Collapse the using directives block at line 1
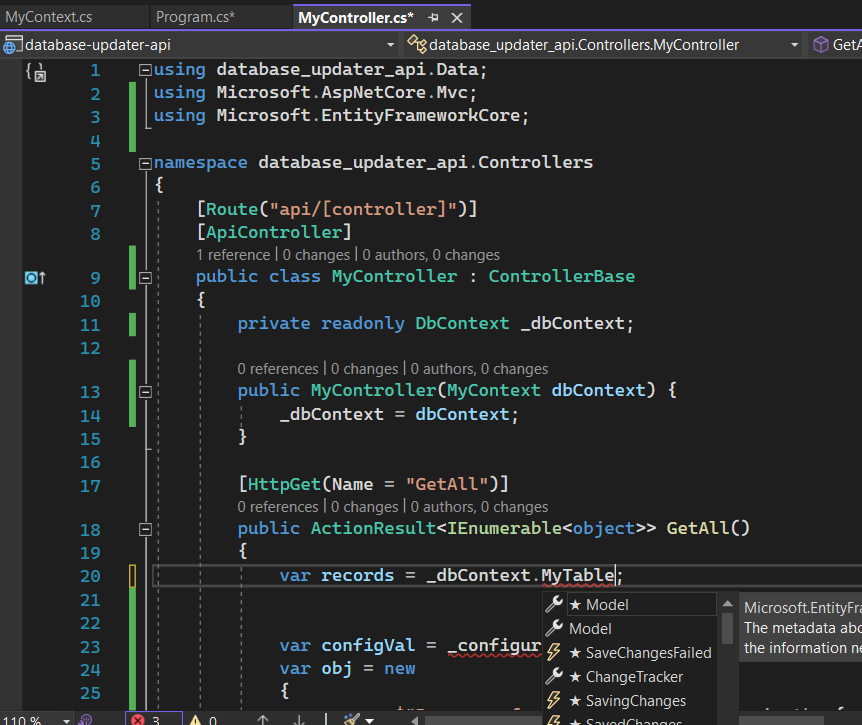The image size is (862, 725). pos(145,70)
